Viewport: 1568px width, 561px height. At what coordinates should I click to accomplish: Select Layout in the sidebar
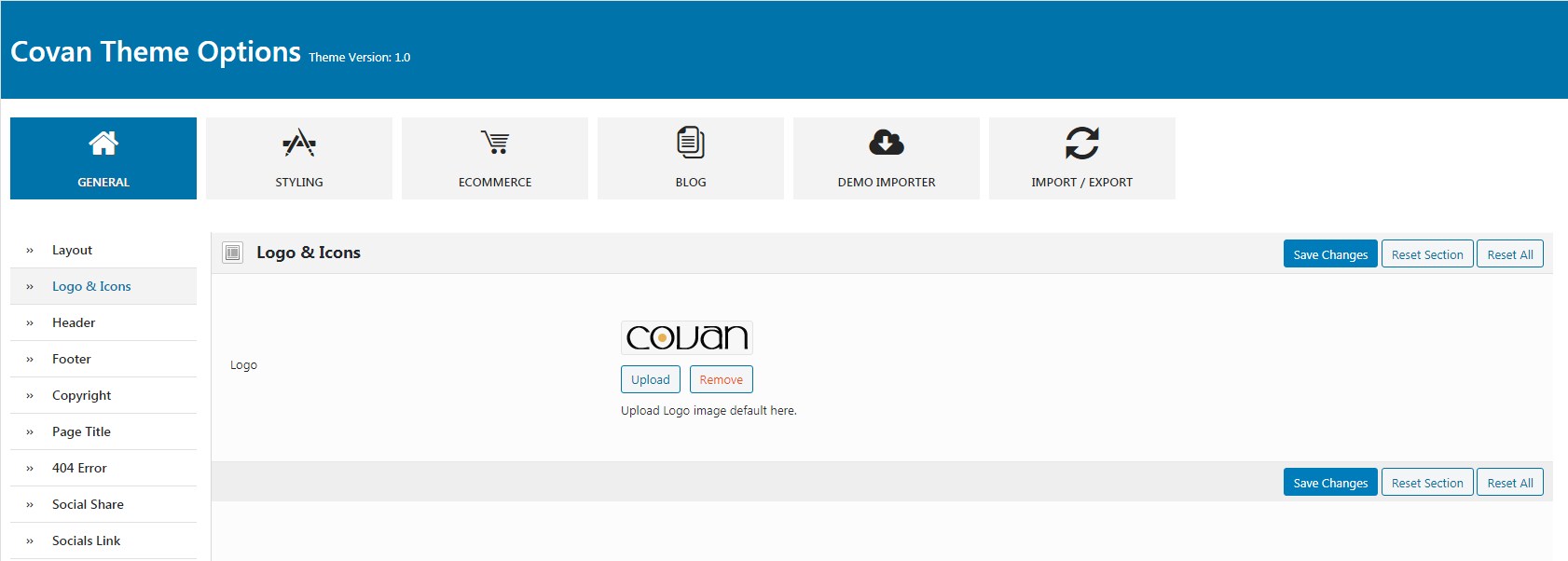coord(103,250)
